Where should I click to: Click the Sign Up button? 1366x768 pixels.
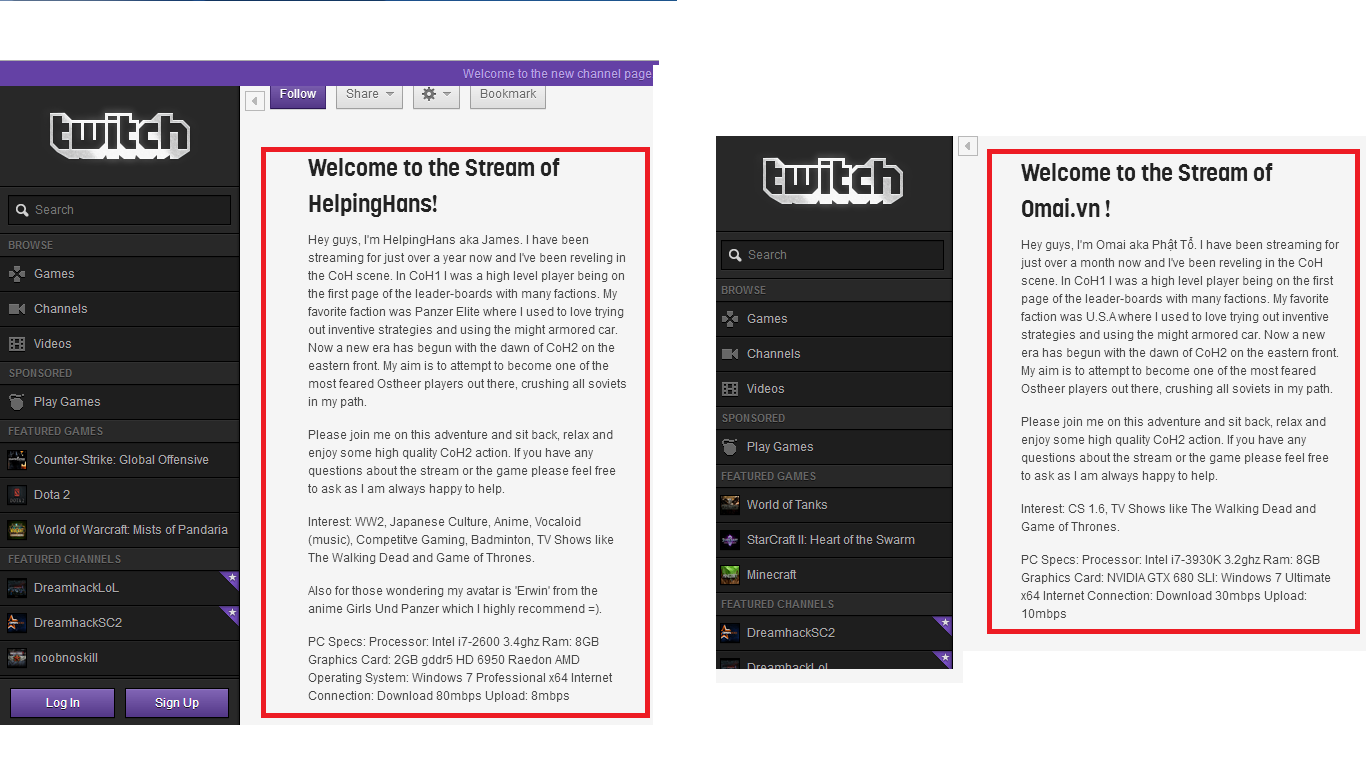point(177,703)
